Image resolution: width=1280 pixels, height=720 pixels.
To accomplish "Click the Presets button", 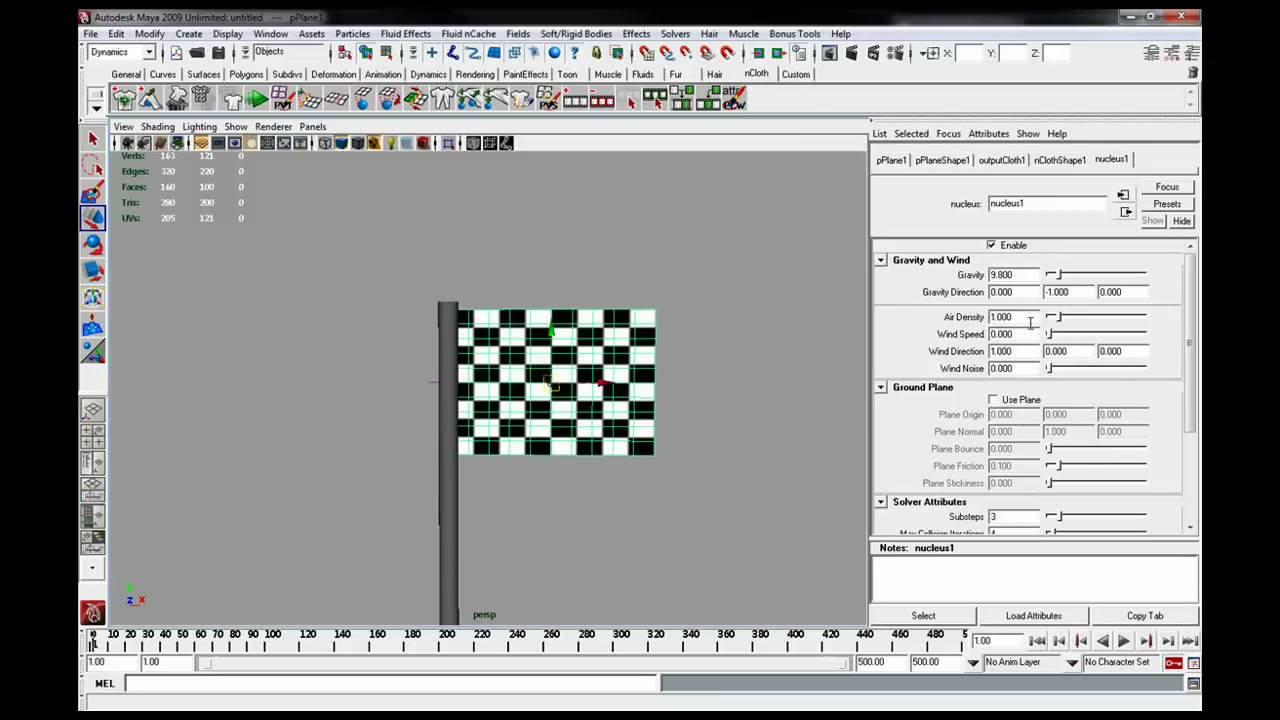I will click(x=1167, y=204).
